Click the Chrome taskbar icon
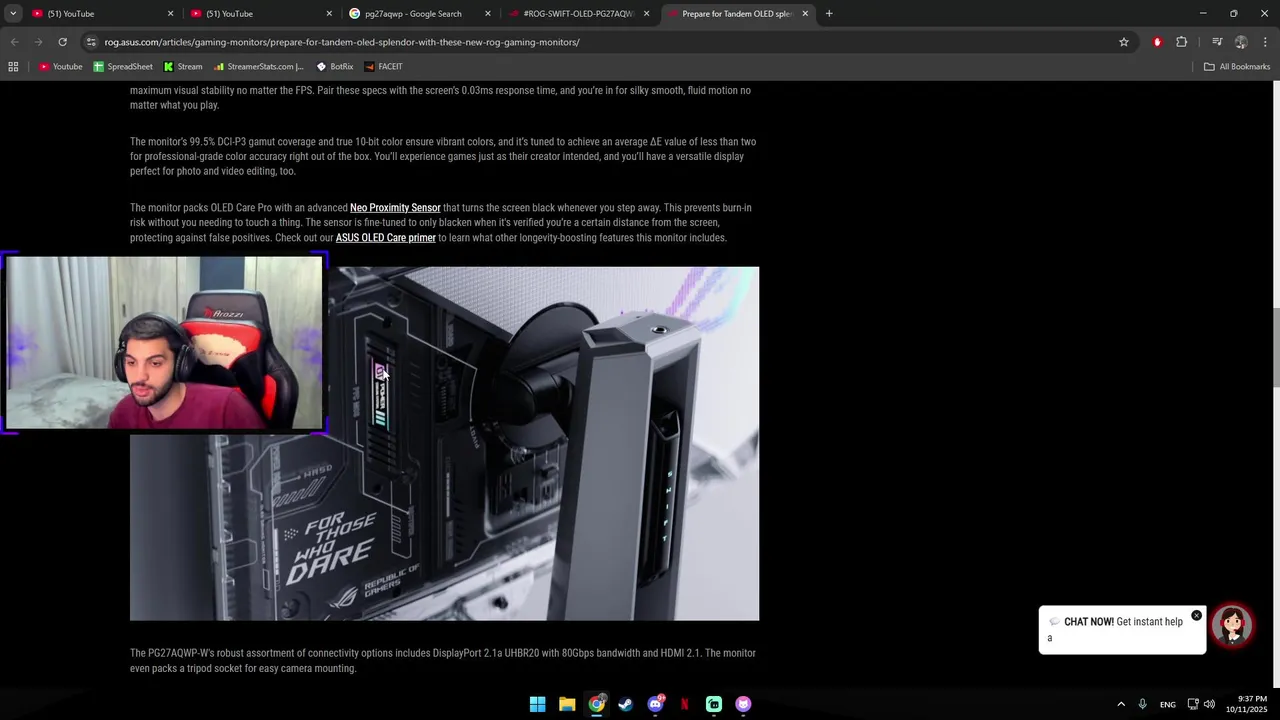 596,704
